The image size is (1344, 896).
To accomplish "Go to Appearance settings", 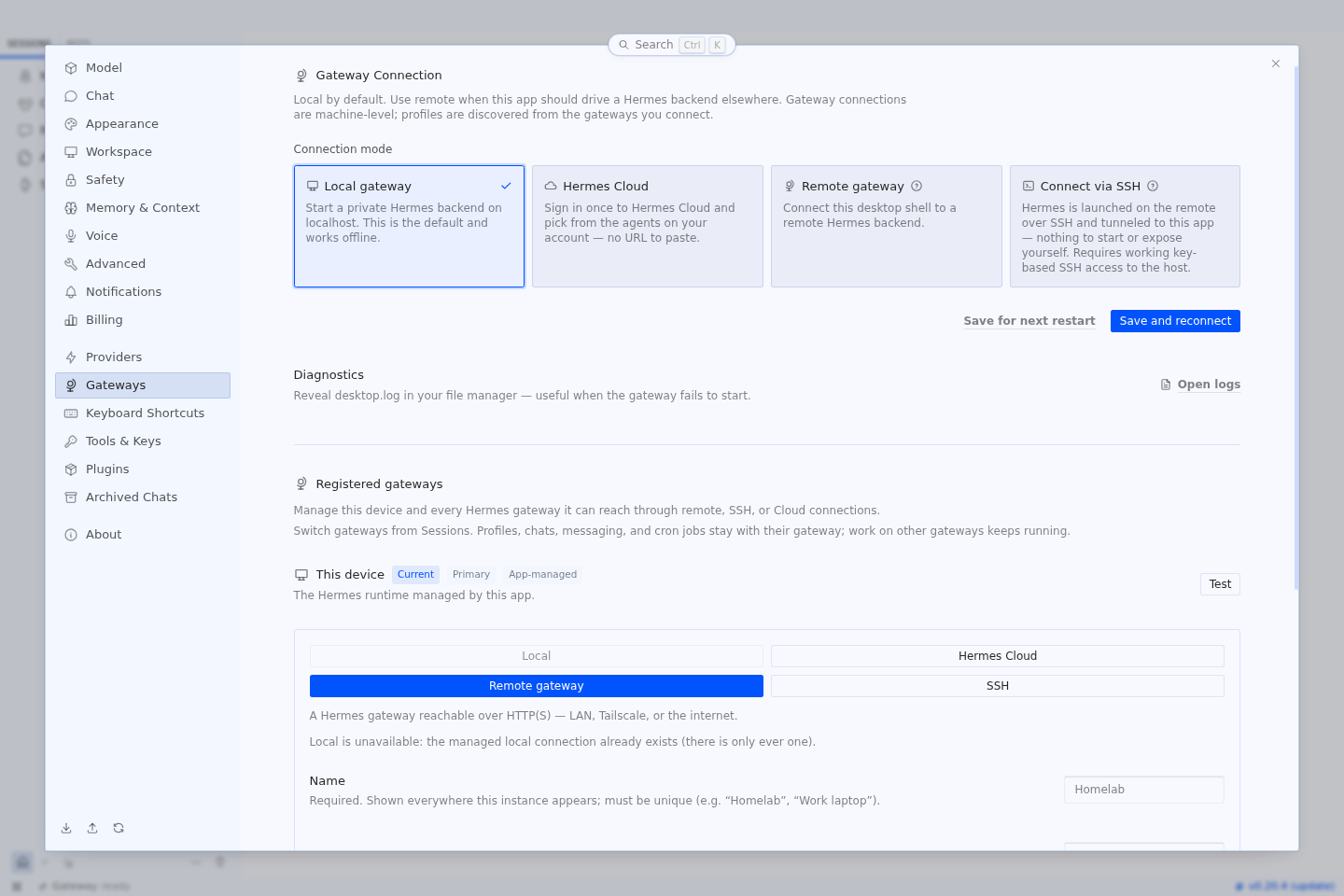I will (142, 124).
